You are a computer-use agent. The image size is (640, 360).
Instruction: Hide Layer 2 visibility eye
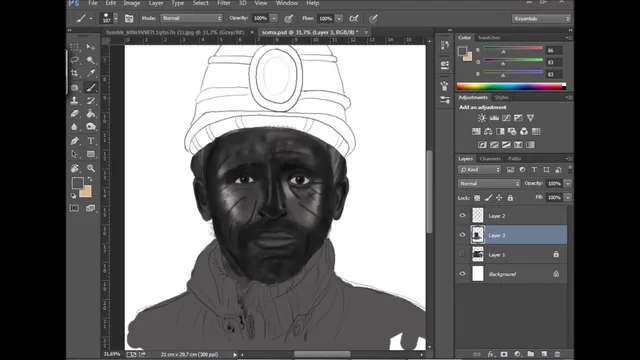[462, 216]
